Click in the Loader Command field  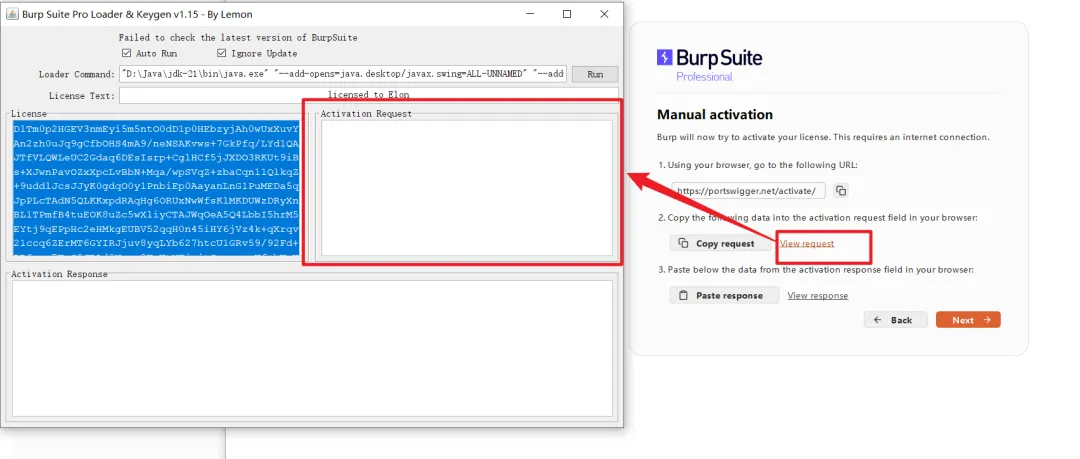[x=343, y=74]
